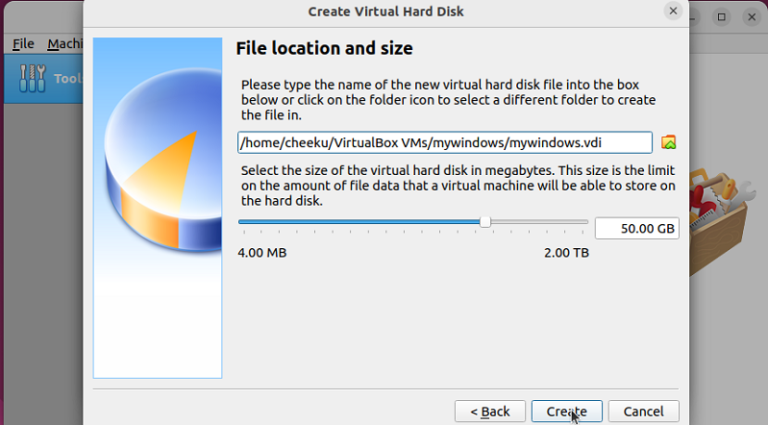Cancel the hard disk creation
Image resolution: width=768 pixels, height=425 pixels.
point(643,411)
